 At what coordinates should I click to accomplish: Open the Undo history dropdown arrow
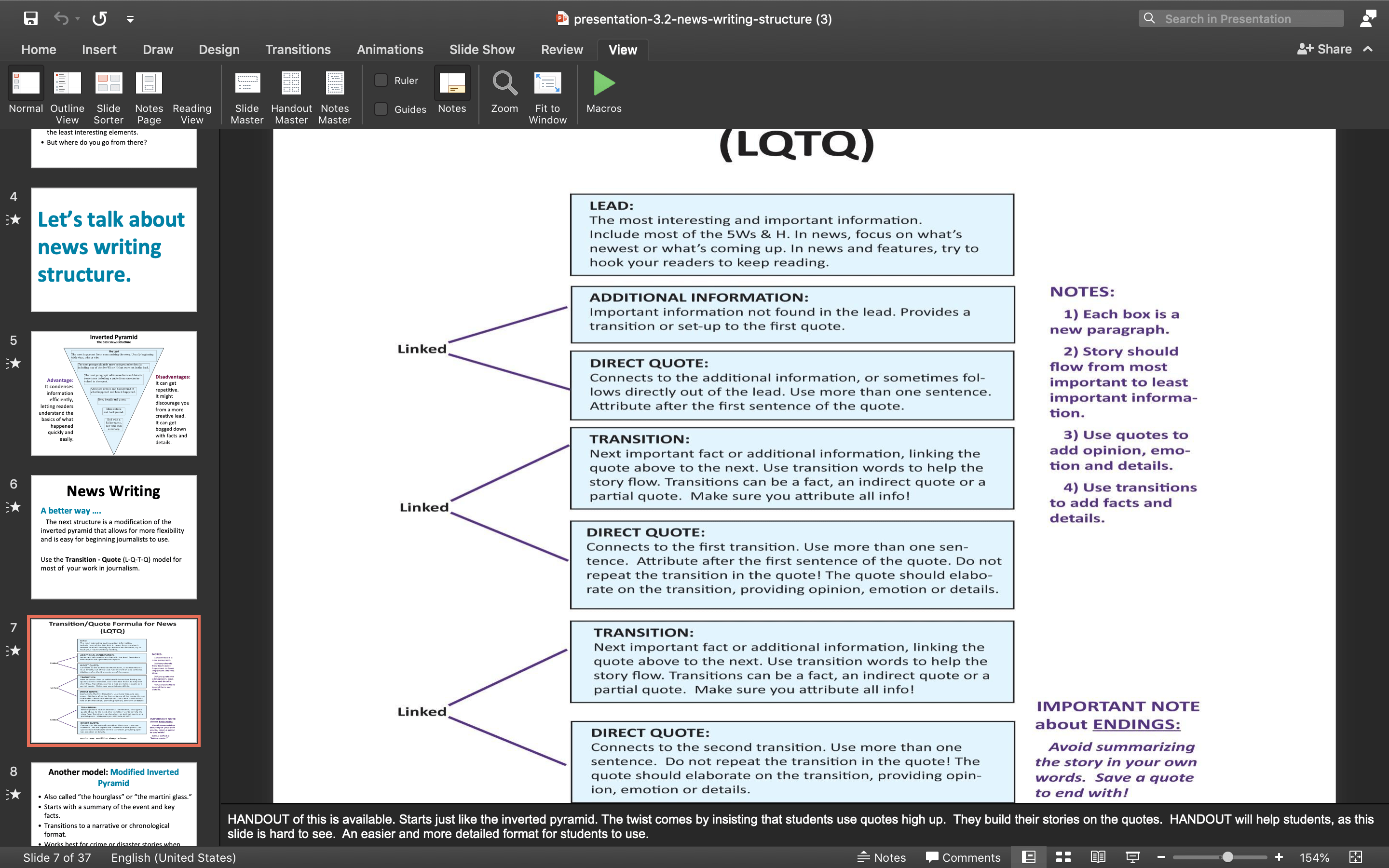pos(78,19)
